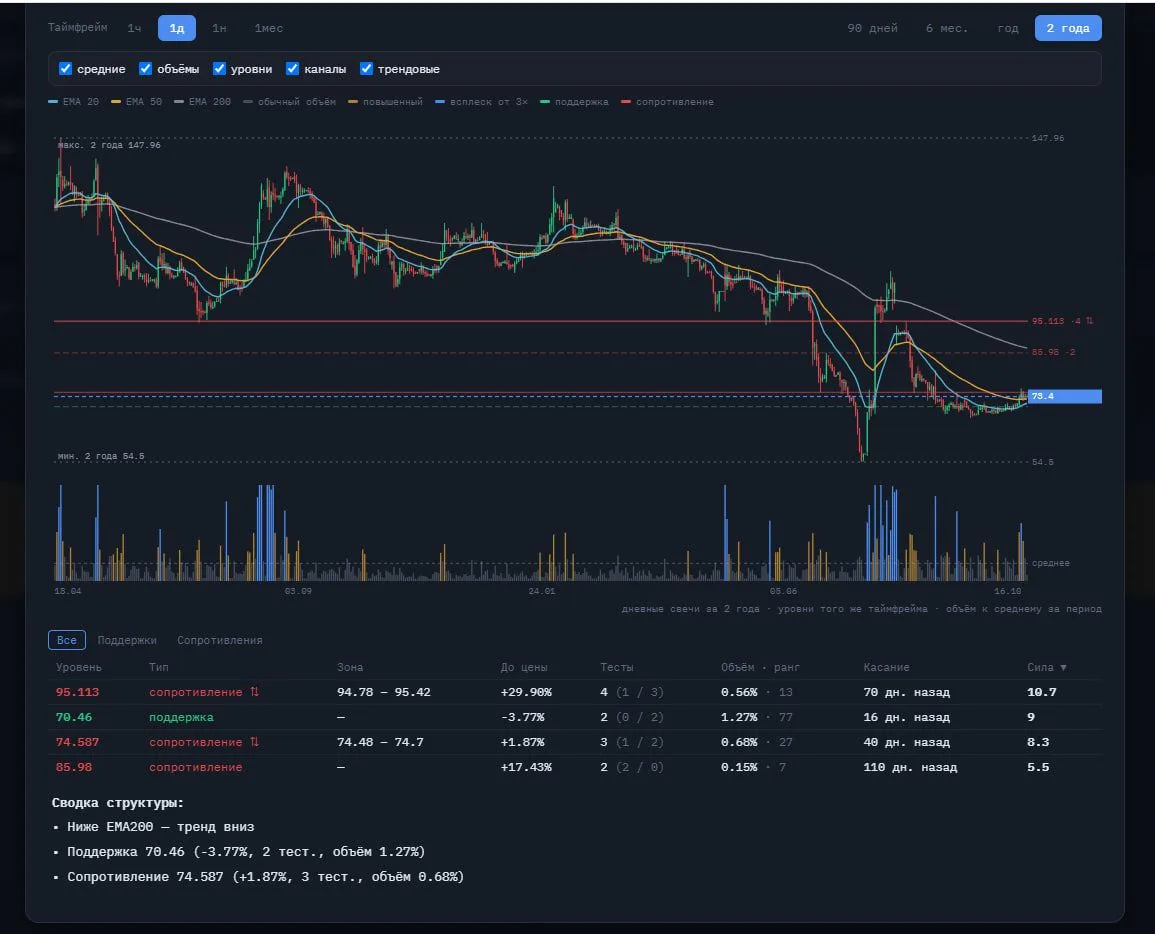The image size is (1155, 934).
Task: Click the Касание column header
Action: coord(886,667)
